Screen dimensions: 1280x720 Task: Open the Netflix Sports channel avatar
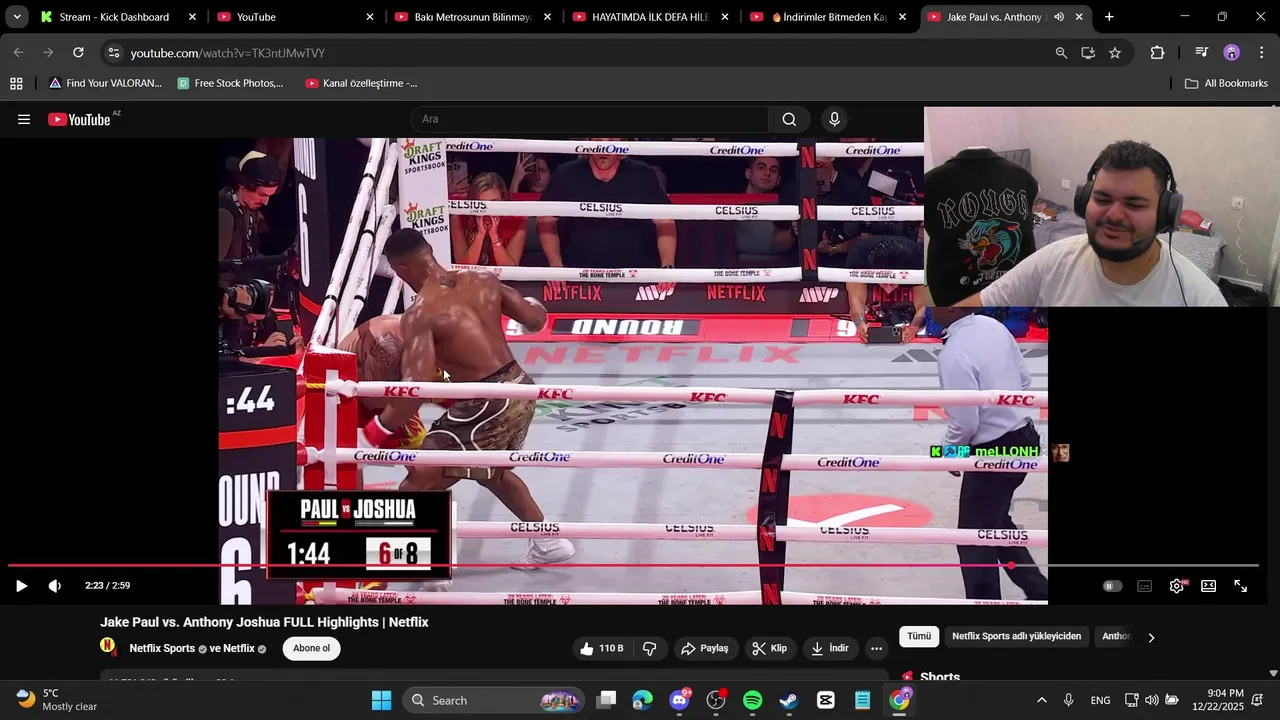[x=108, y=647]
